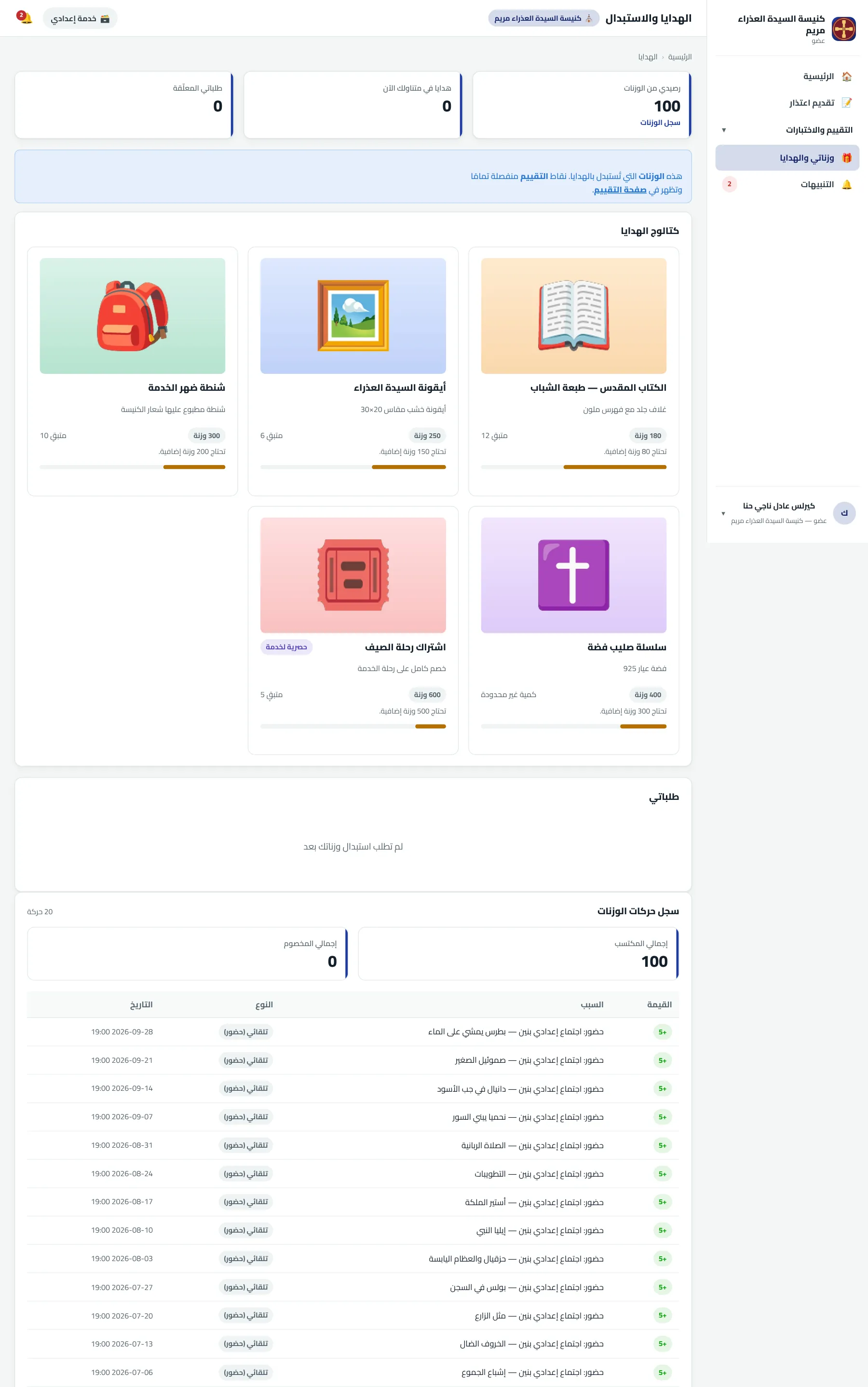
Task: Click the date 2026-08-03 19:00
Action: (x=122, y=1258)
